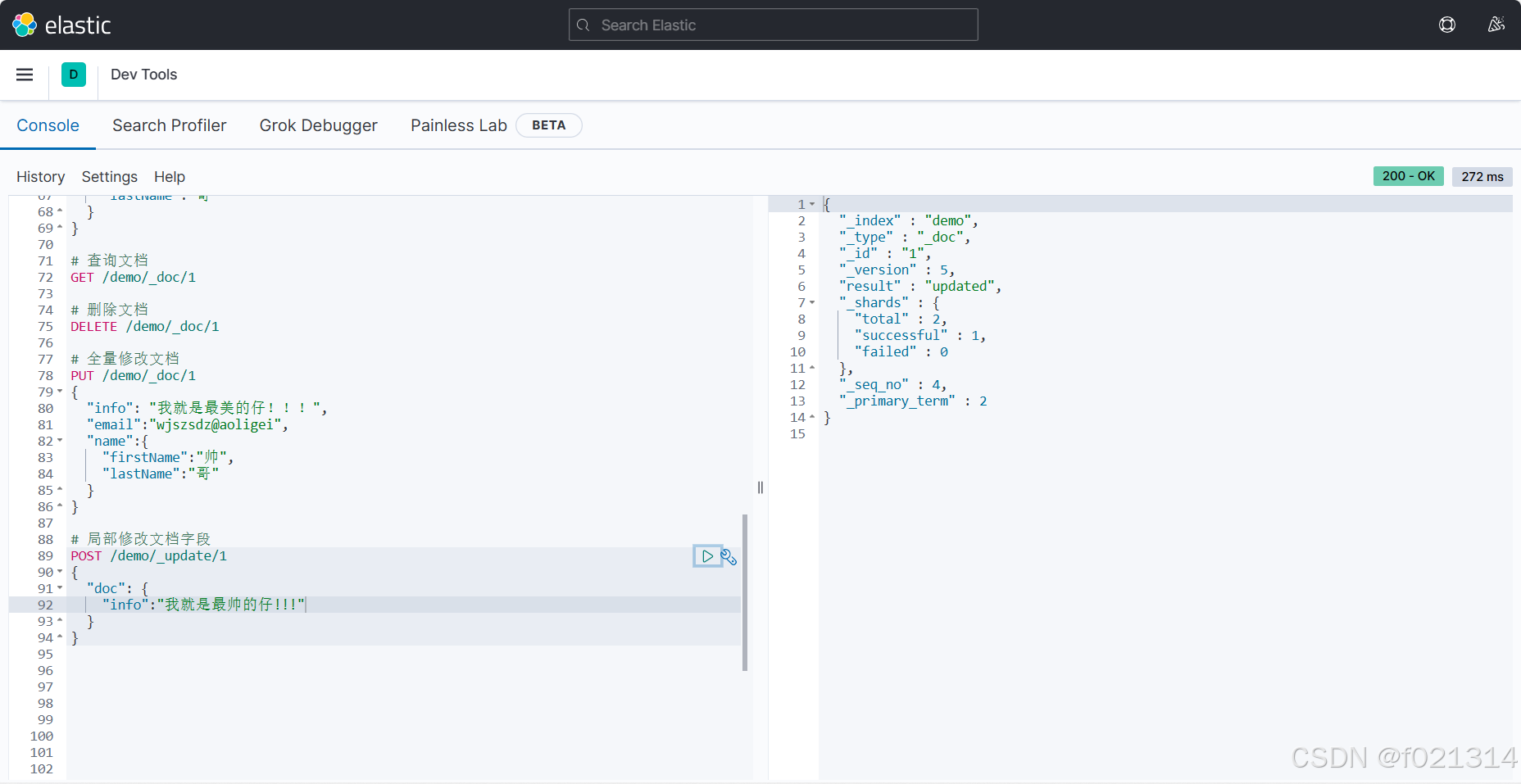Image resolution: width=1521 pixels, height=784 pixels.
Task: Click the "firstName":"帅" line
Action: point(168,458)
